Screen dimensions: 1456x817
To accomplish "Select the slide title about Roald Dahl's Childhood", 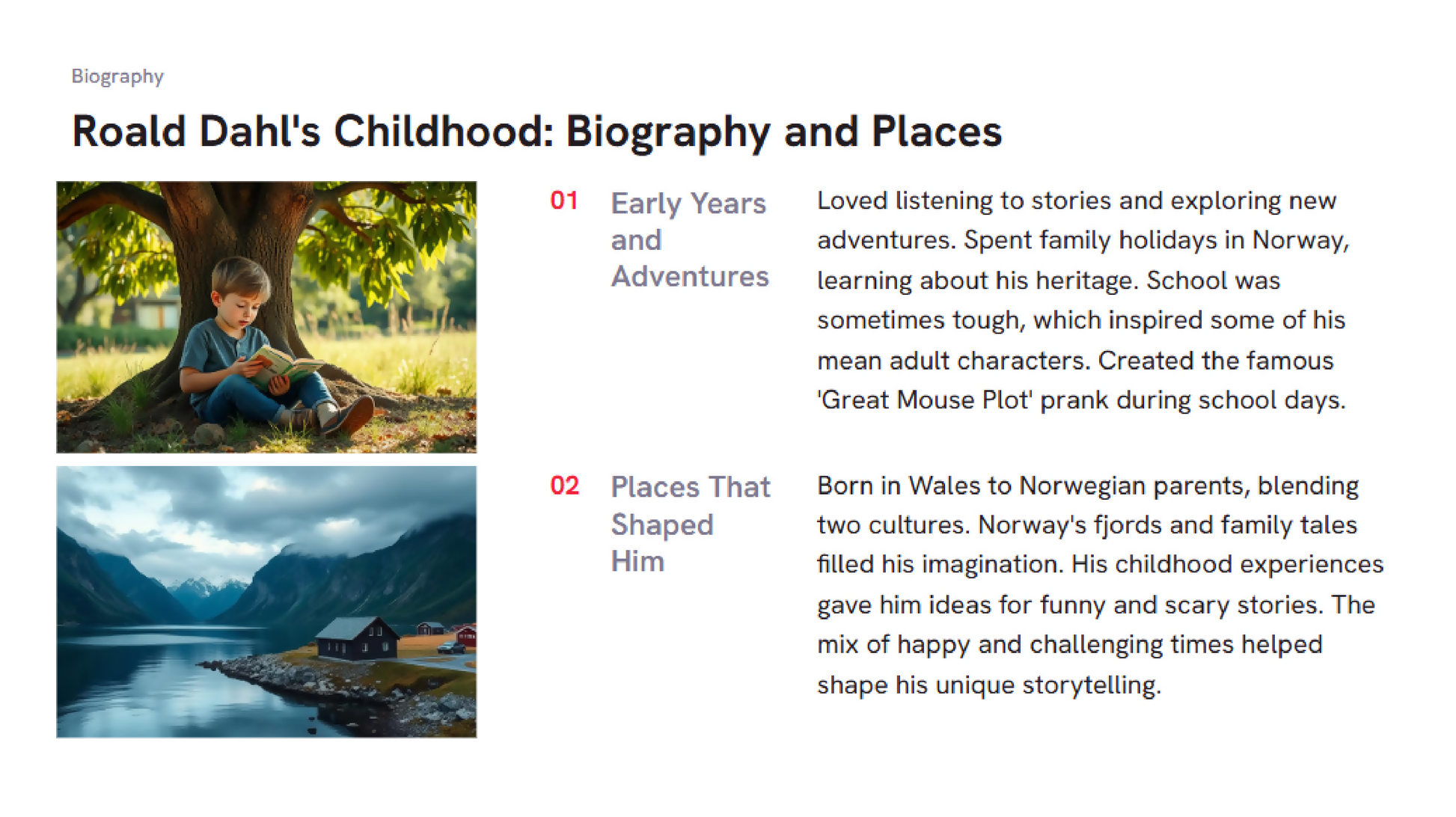I will tap(536, 132).
